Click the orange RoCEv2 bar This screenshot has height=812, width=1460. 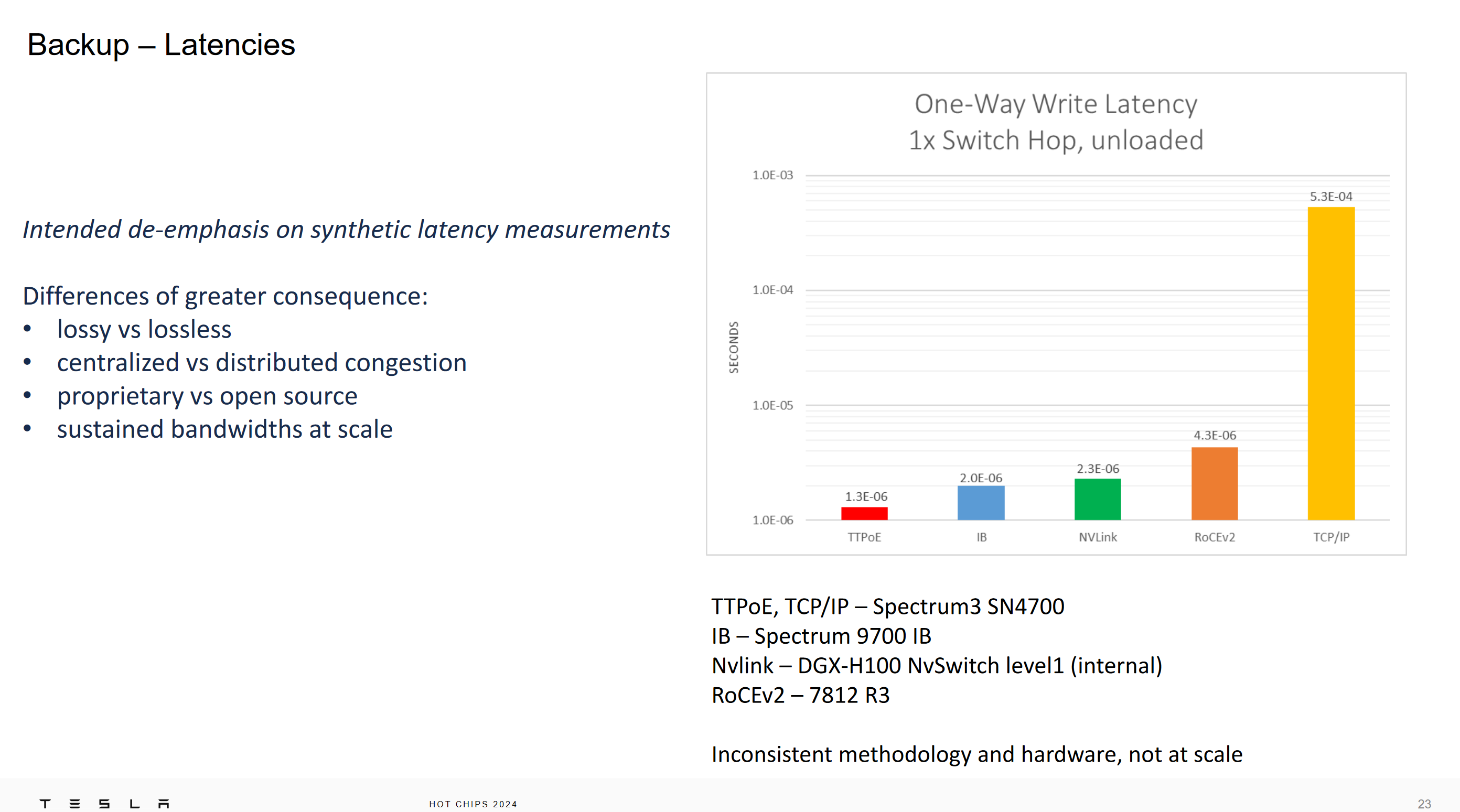[1215, 483]
